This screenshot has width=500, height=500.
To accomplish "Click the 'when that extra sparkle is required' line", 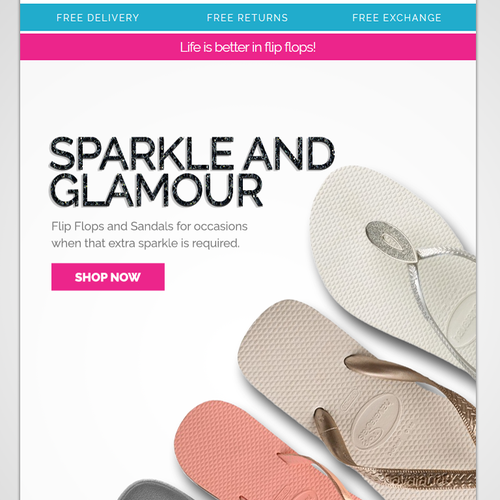I will tap(145, 243).
